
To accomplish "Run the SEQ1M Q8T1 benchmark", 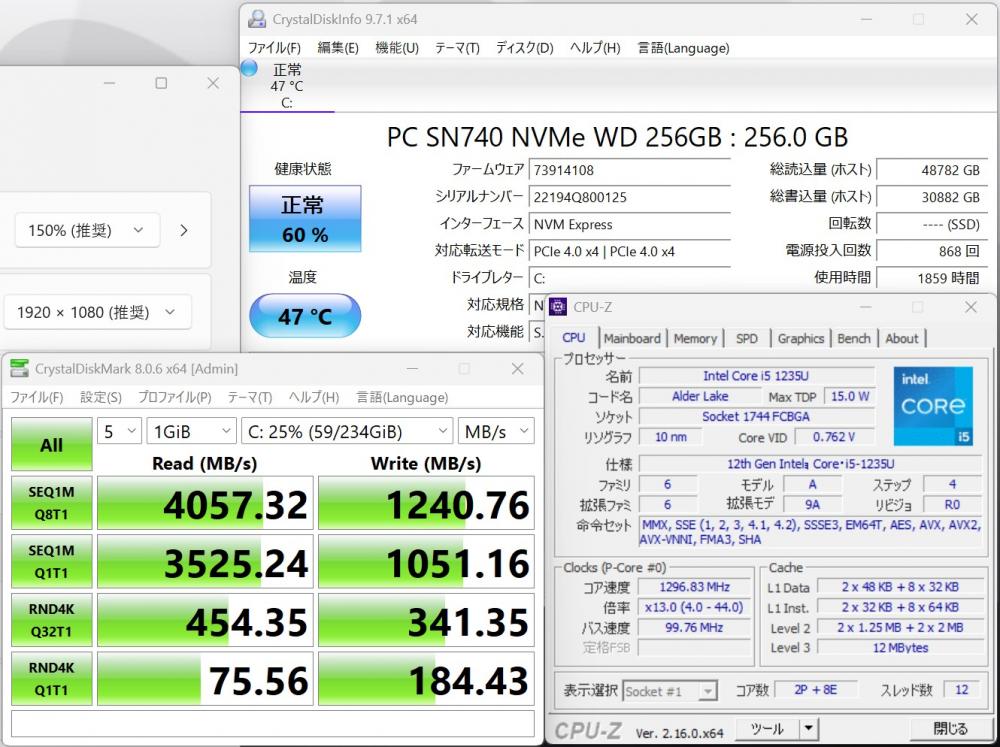I will (x=52, y=503).
